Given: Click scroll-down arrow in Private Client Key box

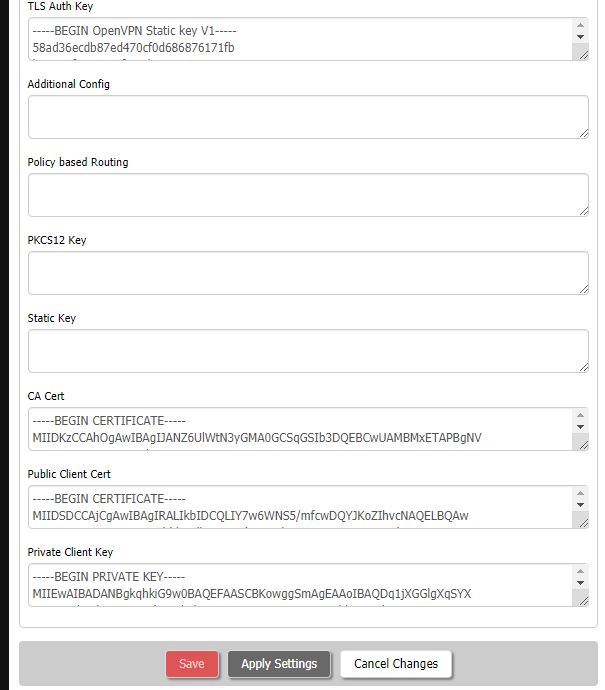Looking at the screenshot, I should click(x=580, y=583).
